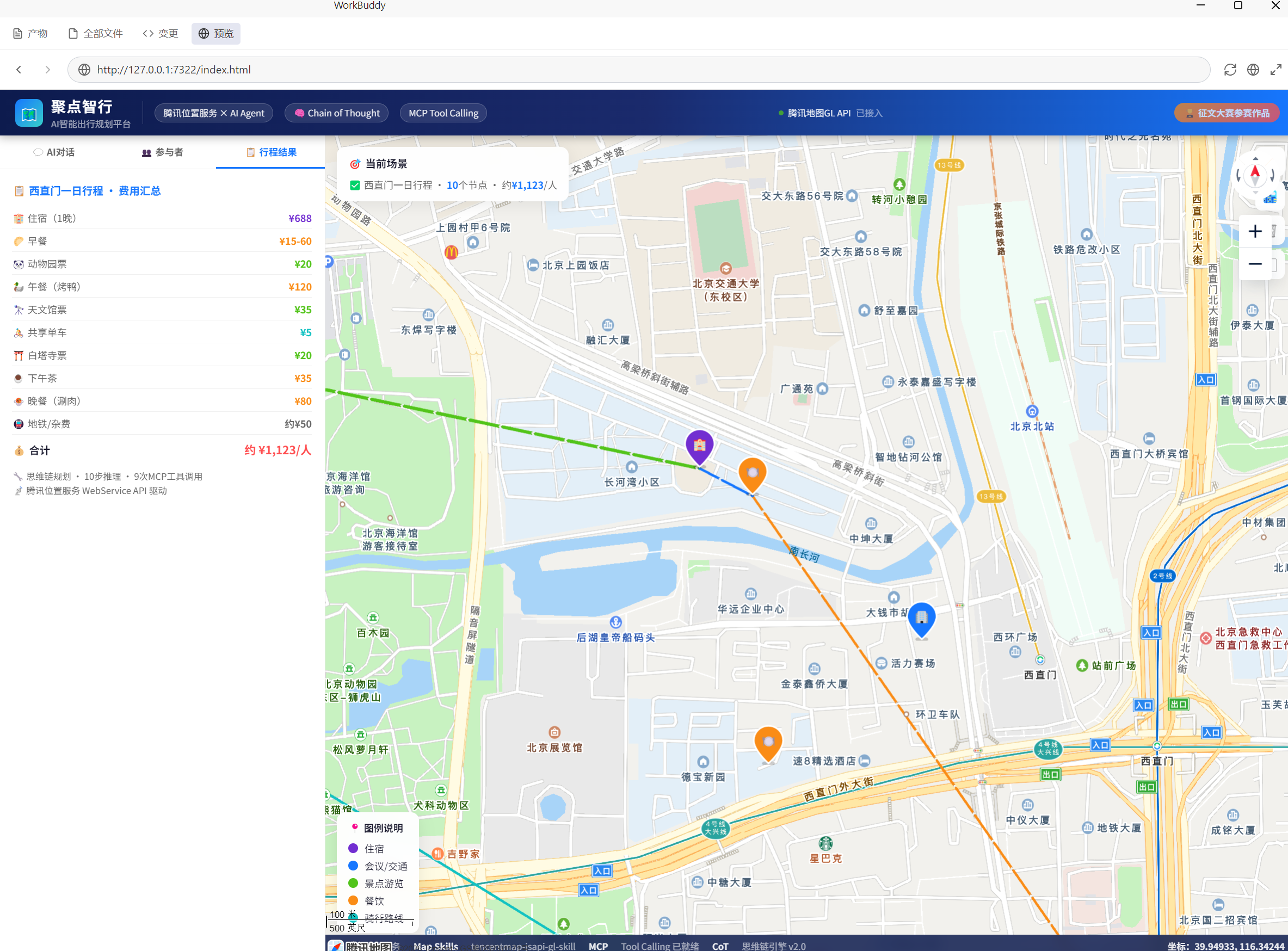
Task: Navigate back in the preview browser
Action: click(x=19, y=70)
